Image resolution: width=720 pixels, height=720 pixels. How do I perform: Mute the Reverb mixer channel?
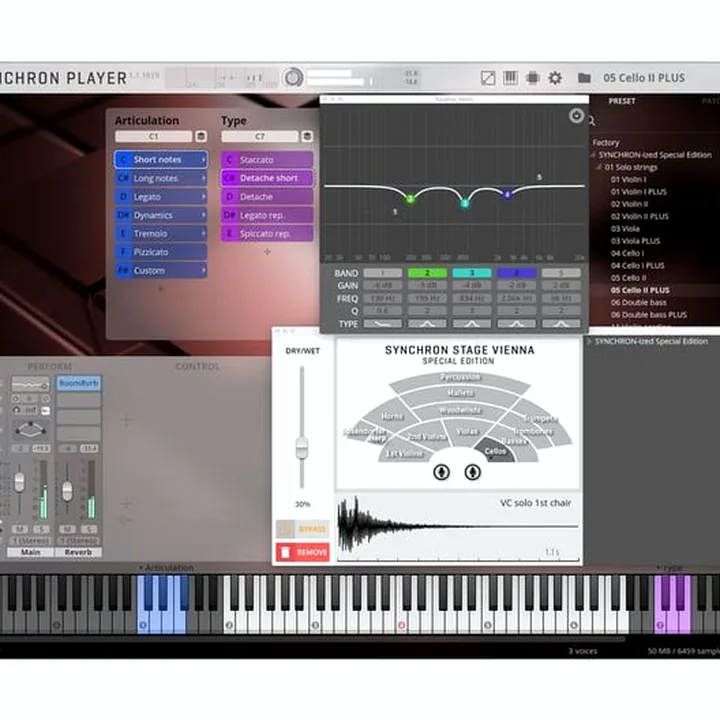pos(68,529)
